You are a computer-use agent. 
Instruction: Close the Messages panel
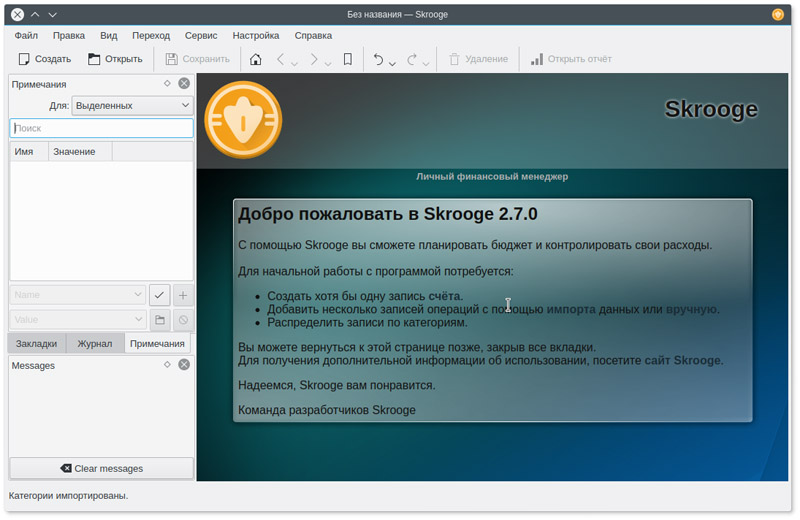184,364
